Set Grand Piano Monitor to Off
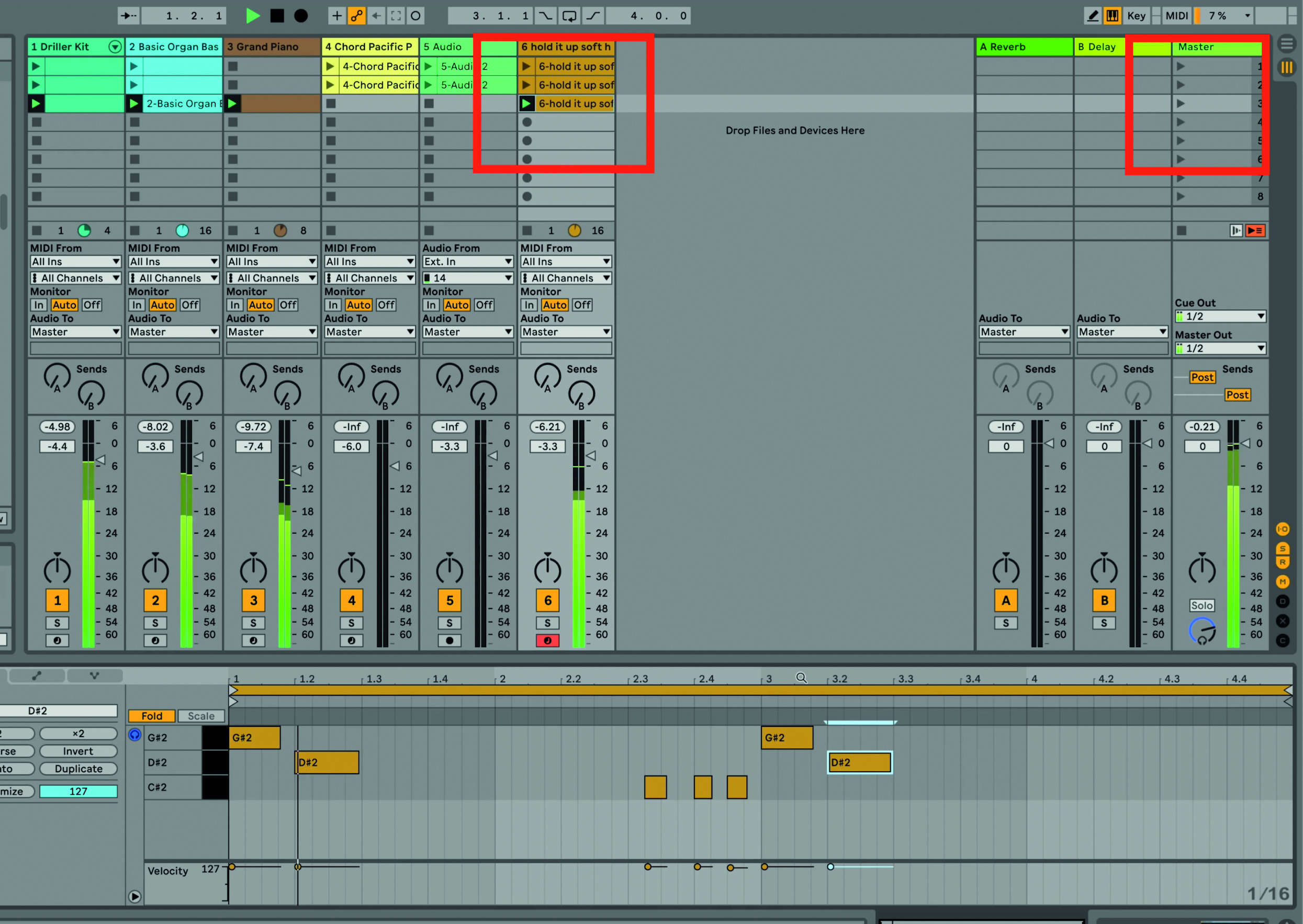The image size is (1303, 924). pyautogui.click(x=288, y=305)
